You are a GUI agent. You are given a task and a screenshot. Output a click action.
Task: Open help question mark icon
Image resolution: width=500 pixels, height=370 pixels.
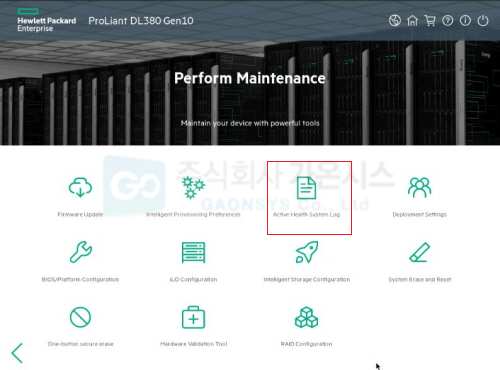pos(448,21)
